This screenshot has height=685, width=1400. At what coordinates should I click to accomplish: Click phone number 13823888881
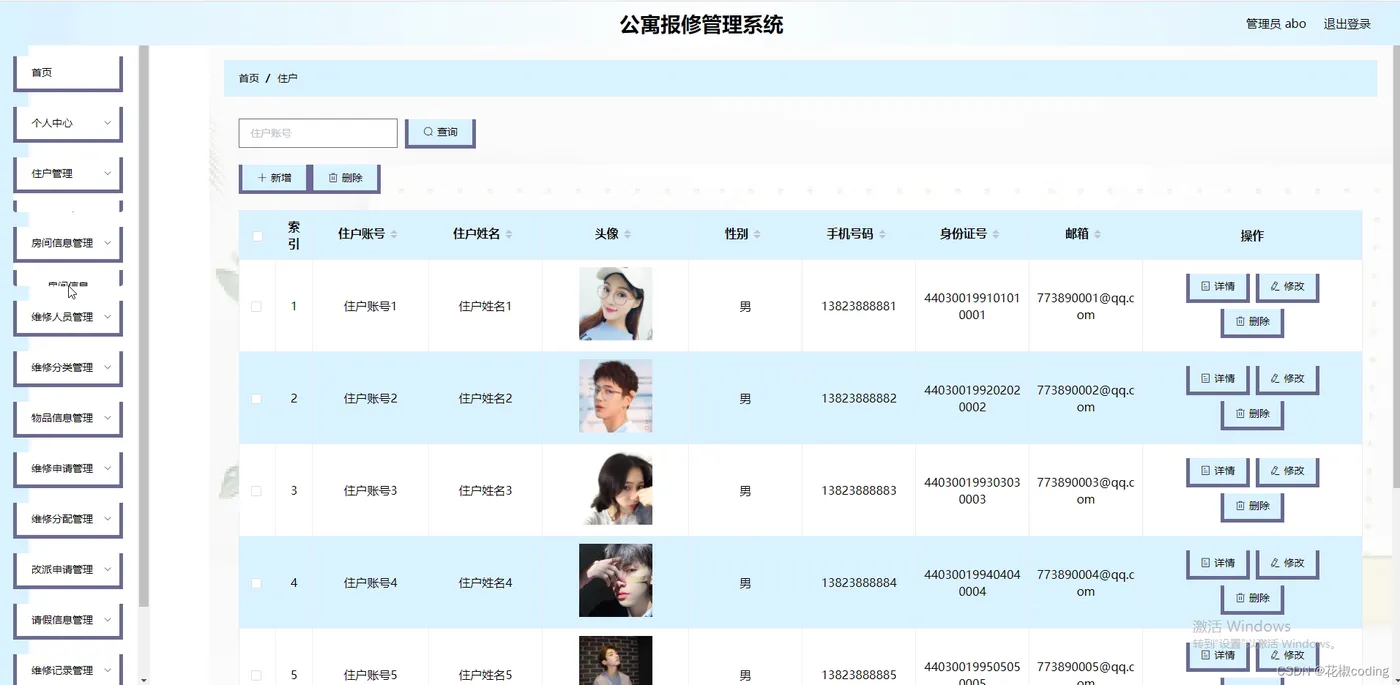pos(859,306)
